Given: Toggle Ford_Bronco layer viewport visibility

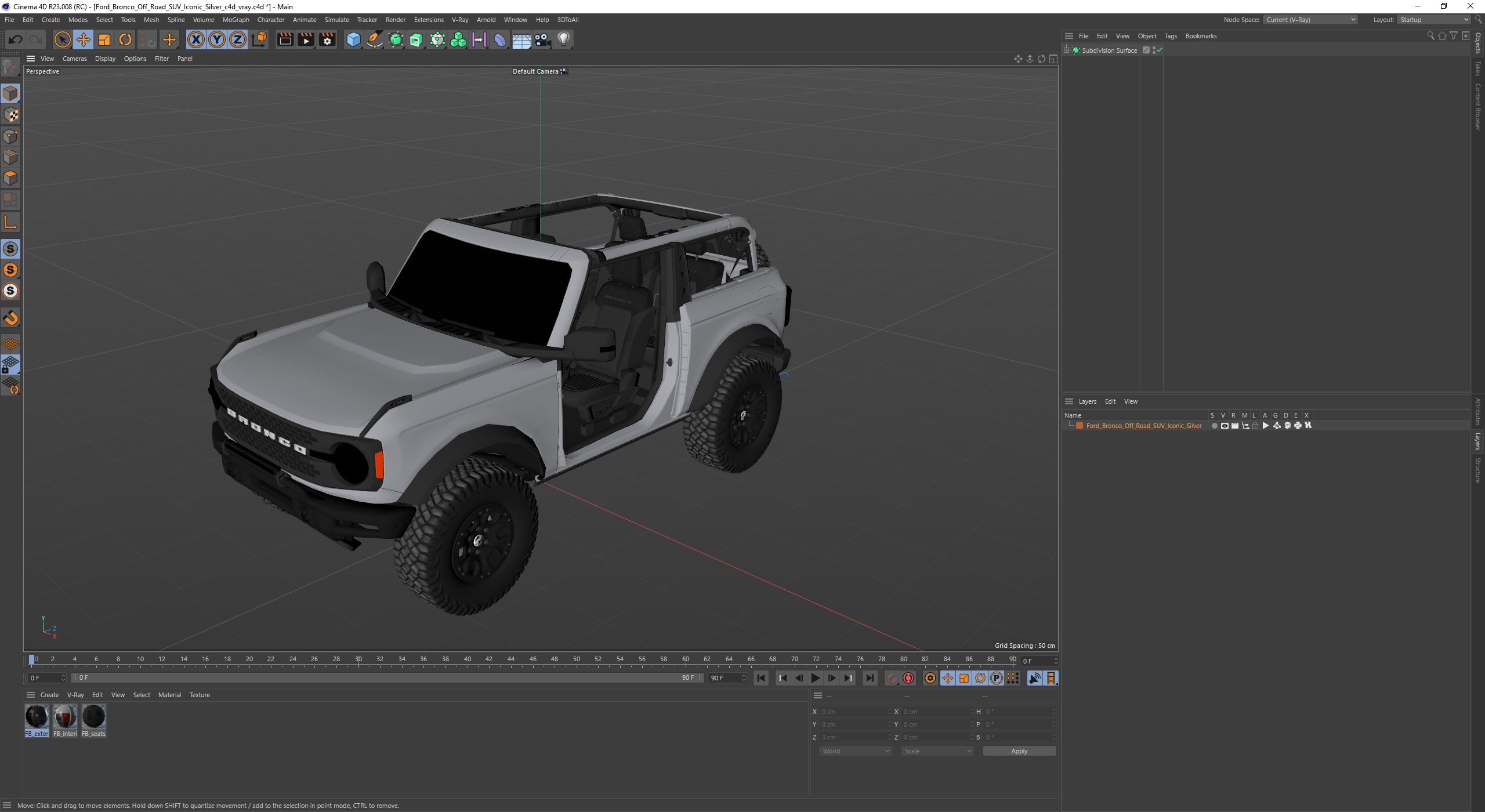Looking at the screenshot, I should point(1225,426).
